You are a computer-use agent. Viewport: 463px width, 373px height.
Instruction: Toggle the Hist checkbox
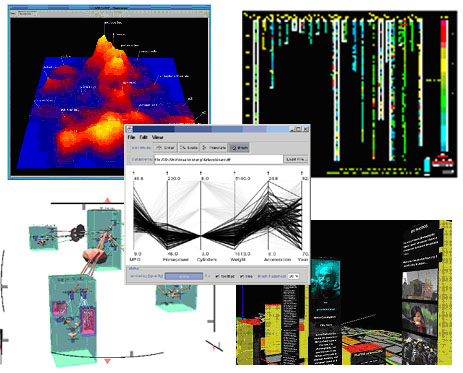[x=247, y=276]
